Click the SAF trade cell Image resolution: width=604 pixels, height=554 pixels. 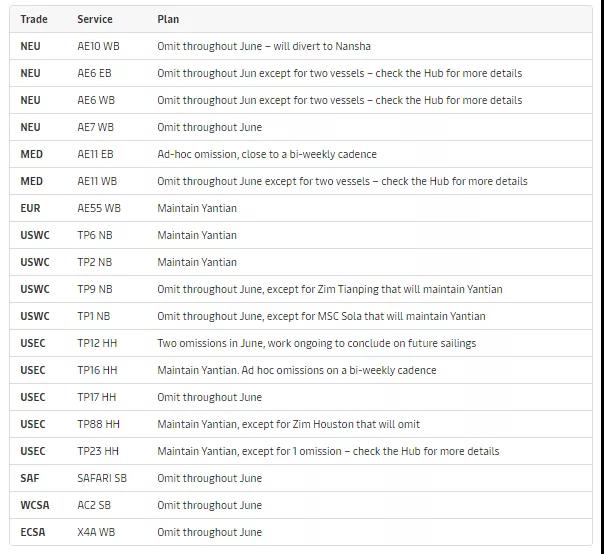(x=30, y=478)
